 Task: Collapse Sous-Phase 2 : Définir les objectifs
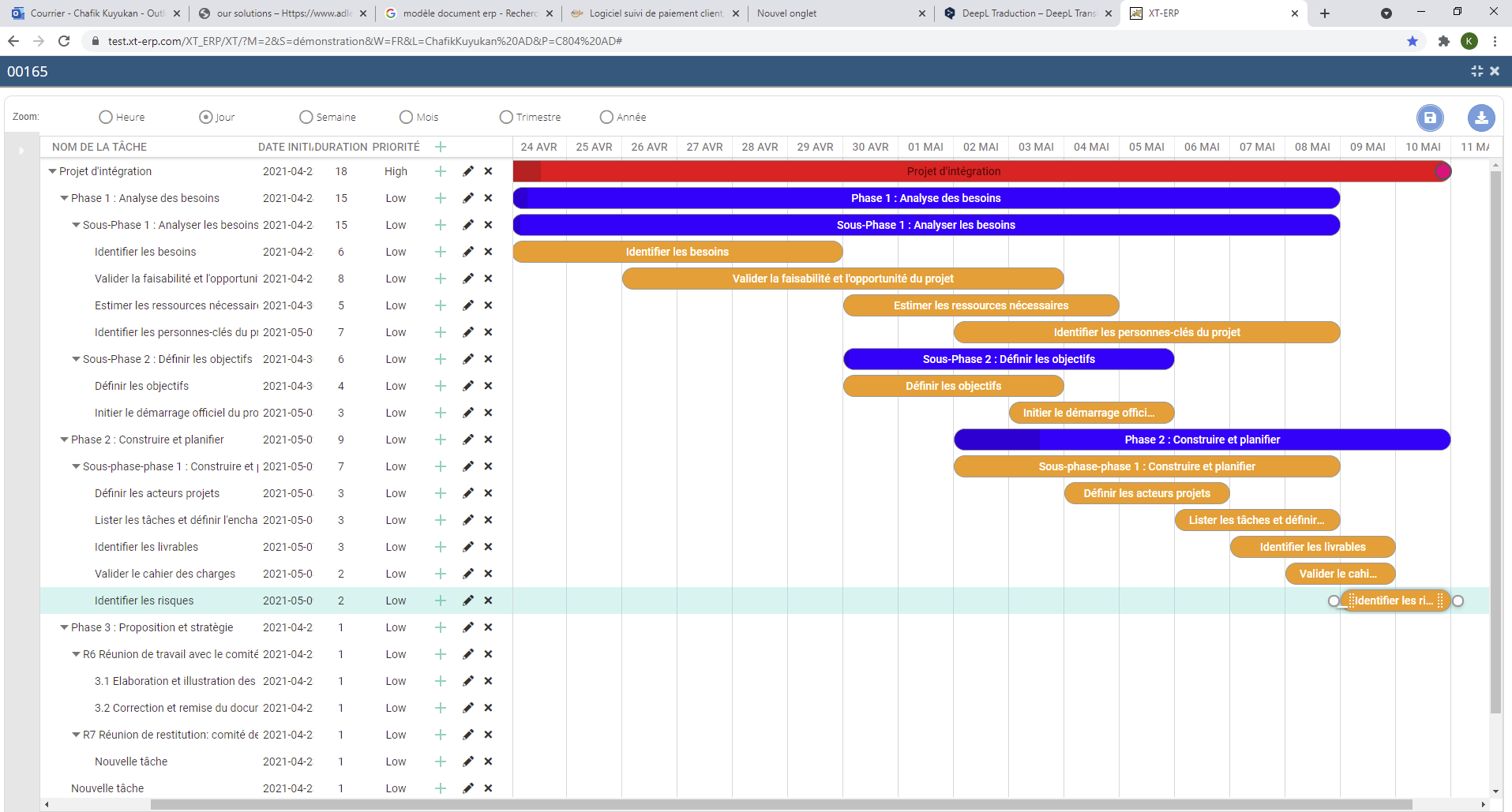click(x=76, y=359)
